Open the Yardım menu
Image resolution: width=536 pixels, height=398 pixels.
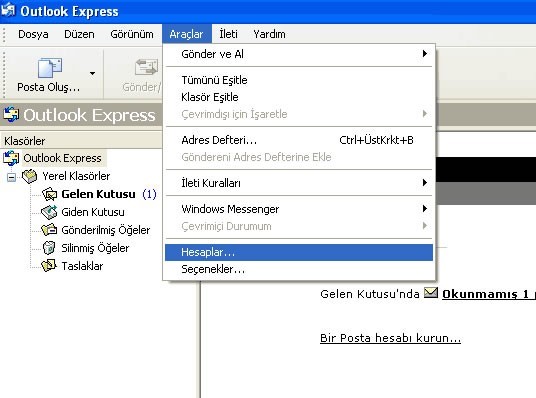coord(269,34)
